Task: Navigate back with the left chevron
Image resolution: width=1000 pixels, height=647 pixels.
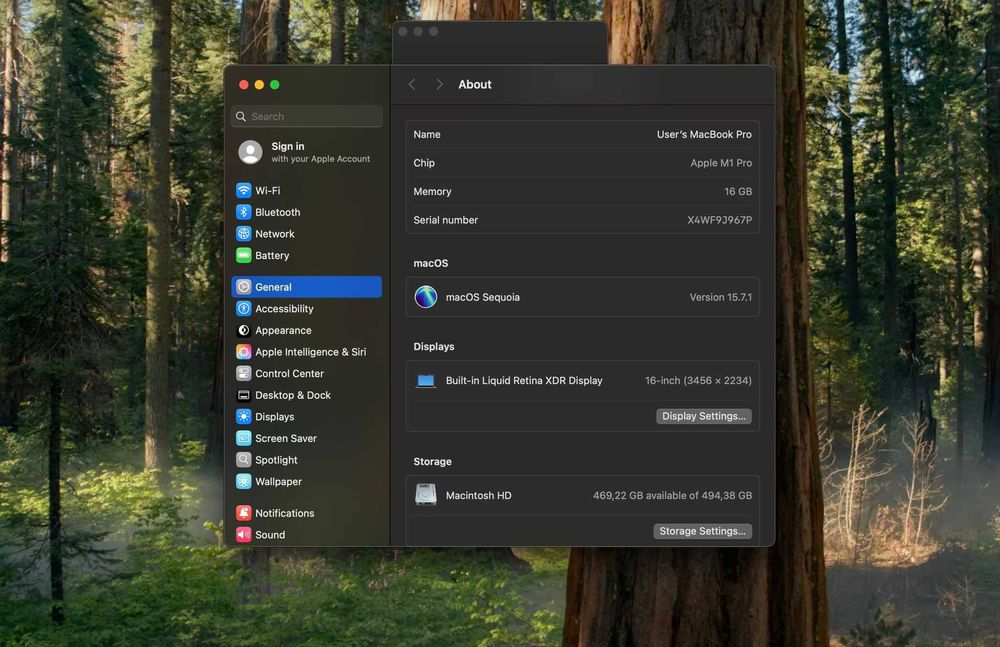Action: click(412, 85)
